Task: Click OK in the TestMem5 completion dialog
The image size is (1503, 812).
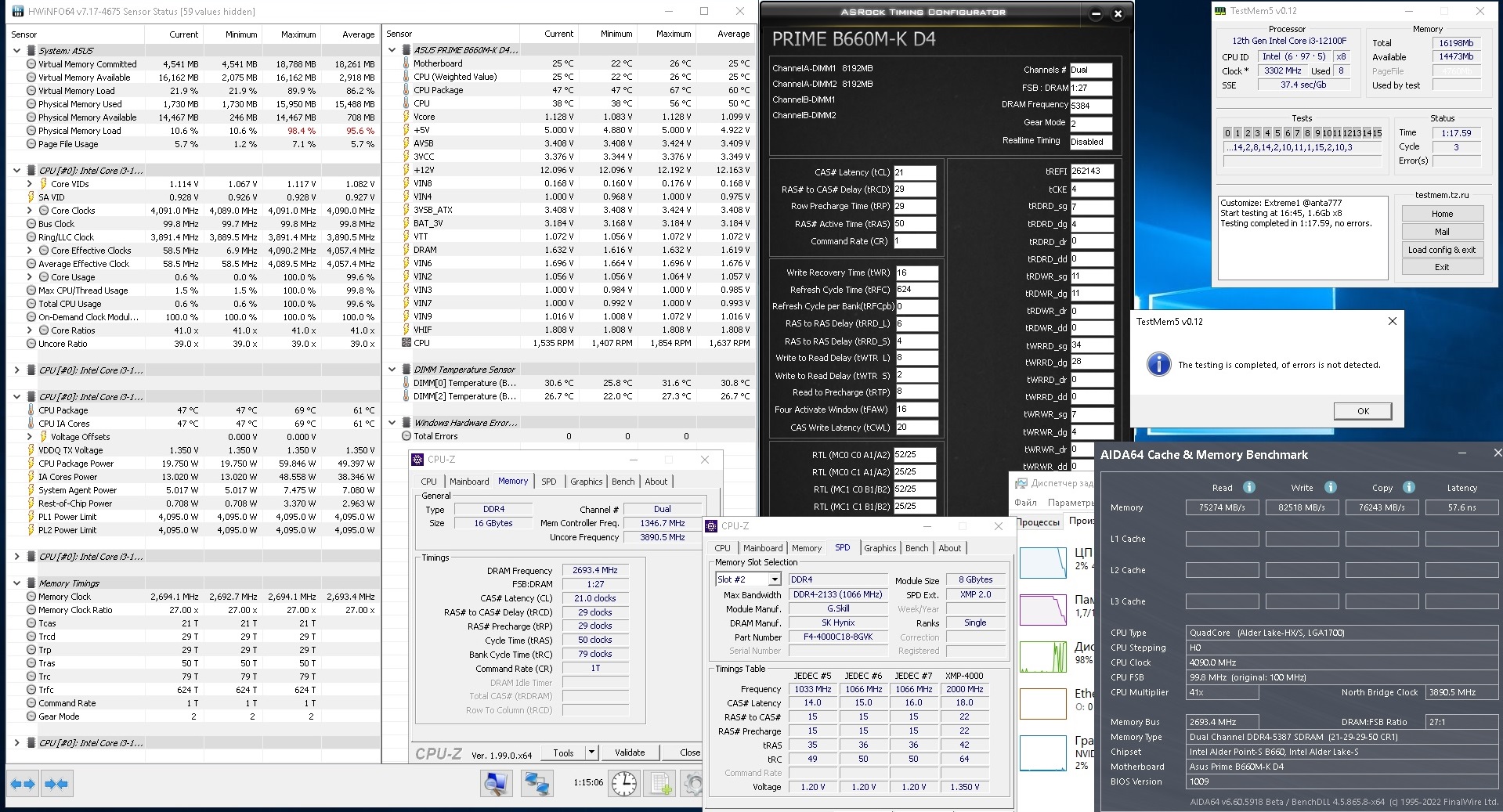Action: 1363,411
